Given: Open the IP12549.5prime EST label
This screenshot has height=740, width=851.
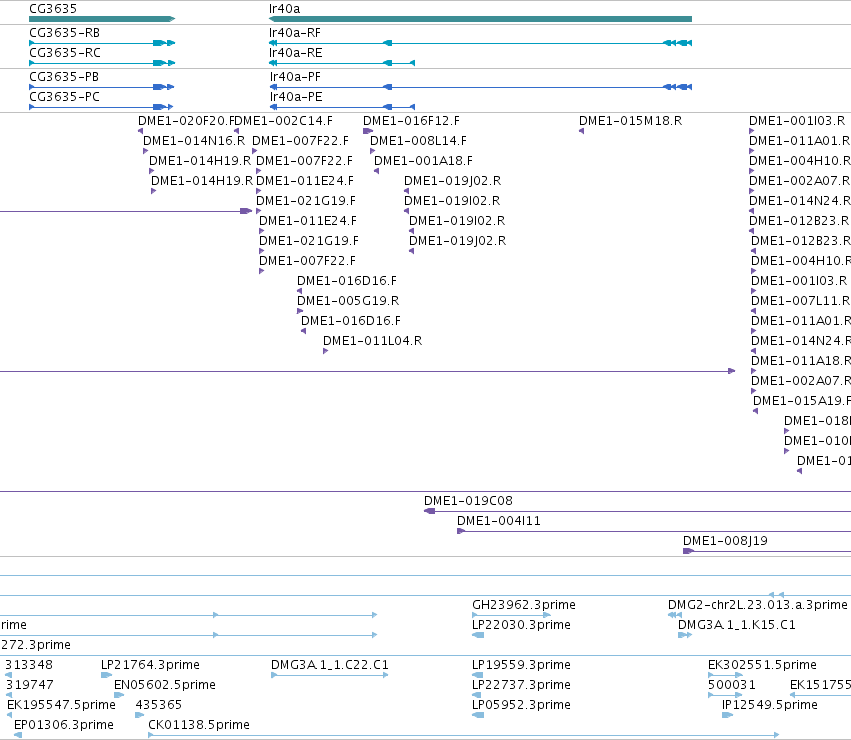Looking at the screenshot, I should click(x=770, y=705).
